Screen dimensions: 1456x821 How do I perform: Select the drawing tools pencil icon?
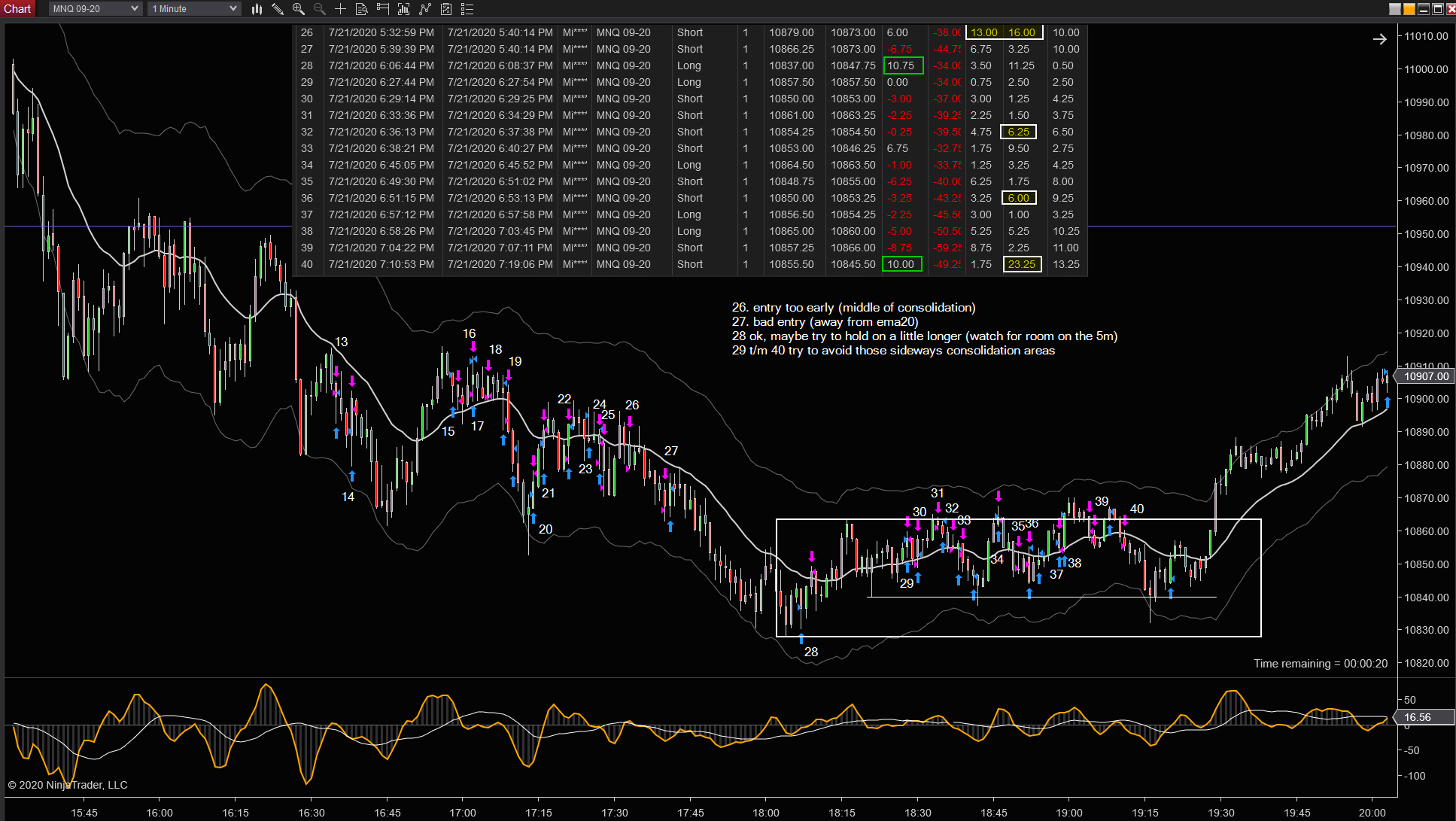pos(278,9)
